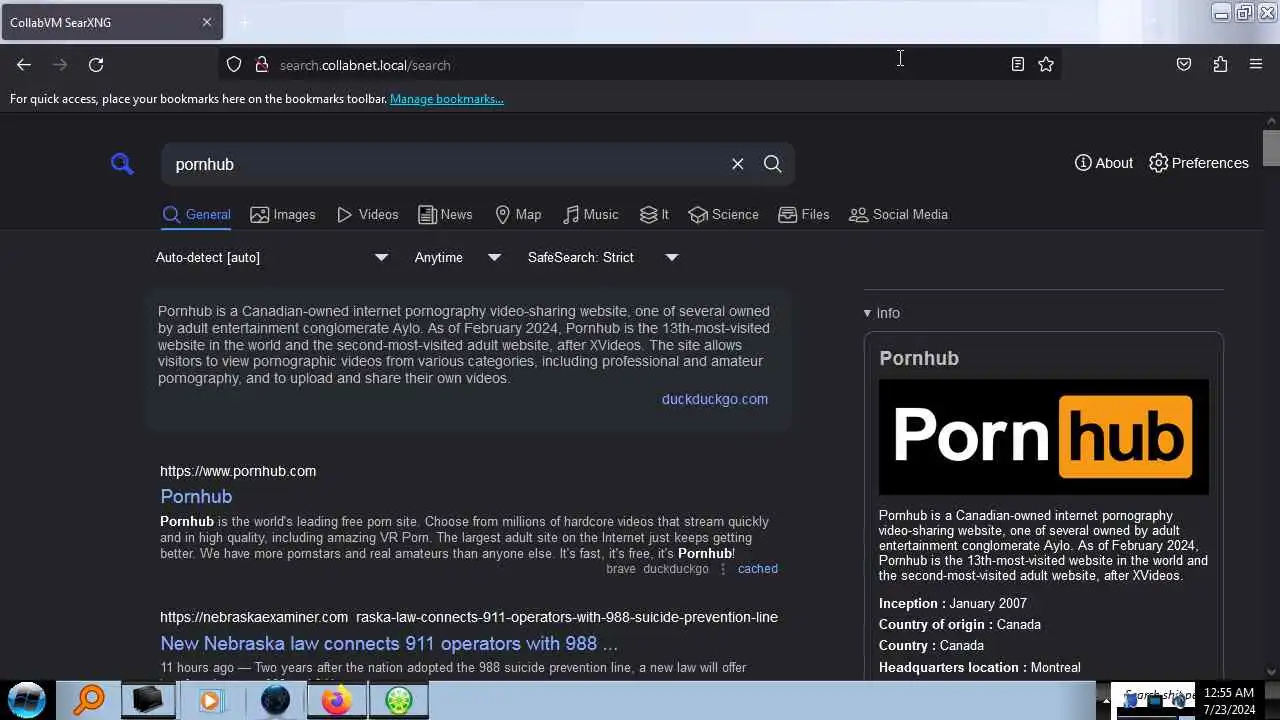Click the https://www.pornhub.com URL text

click(238, 471)
